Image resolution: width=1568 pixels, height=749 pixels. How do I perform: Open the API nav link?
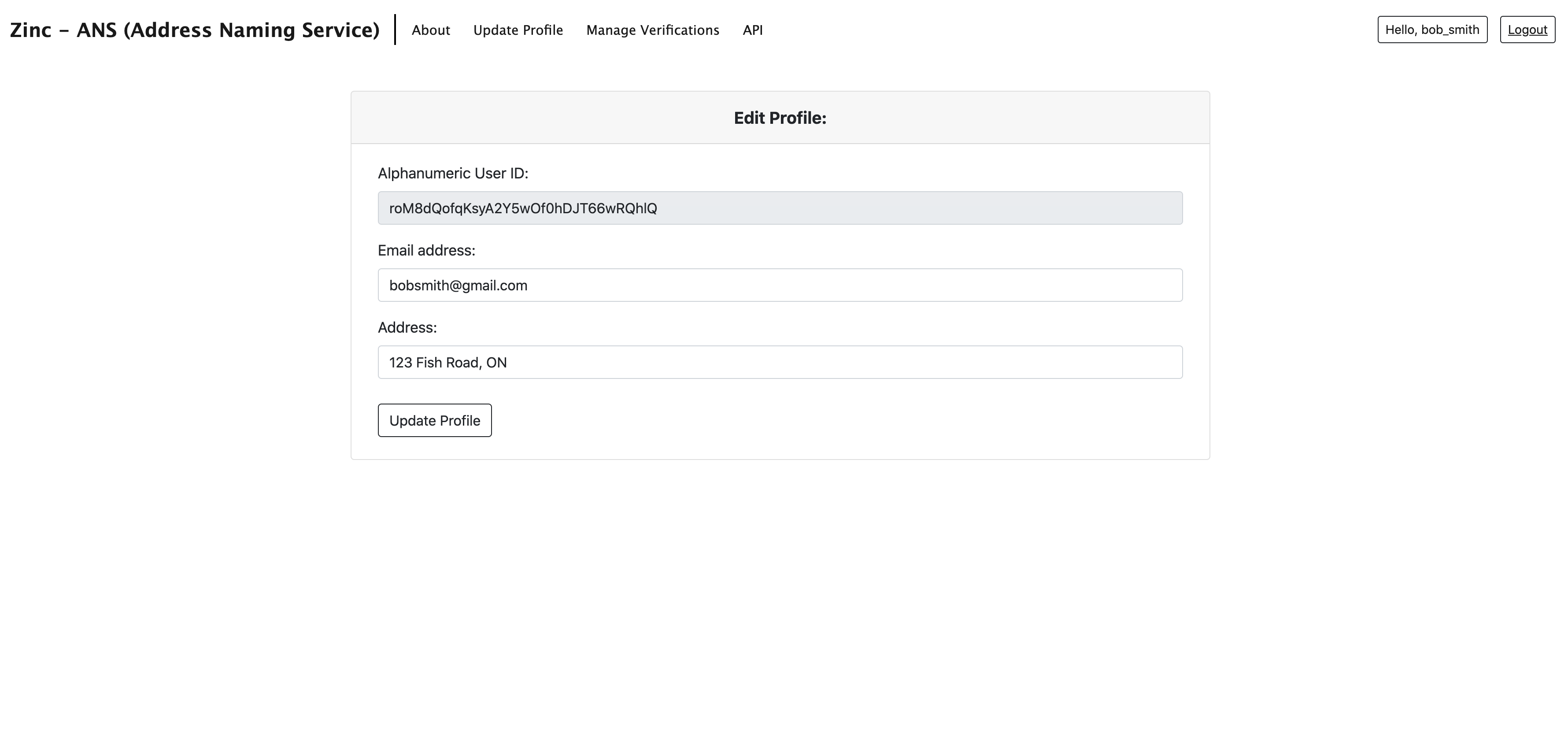tap(752, 30)
